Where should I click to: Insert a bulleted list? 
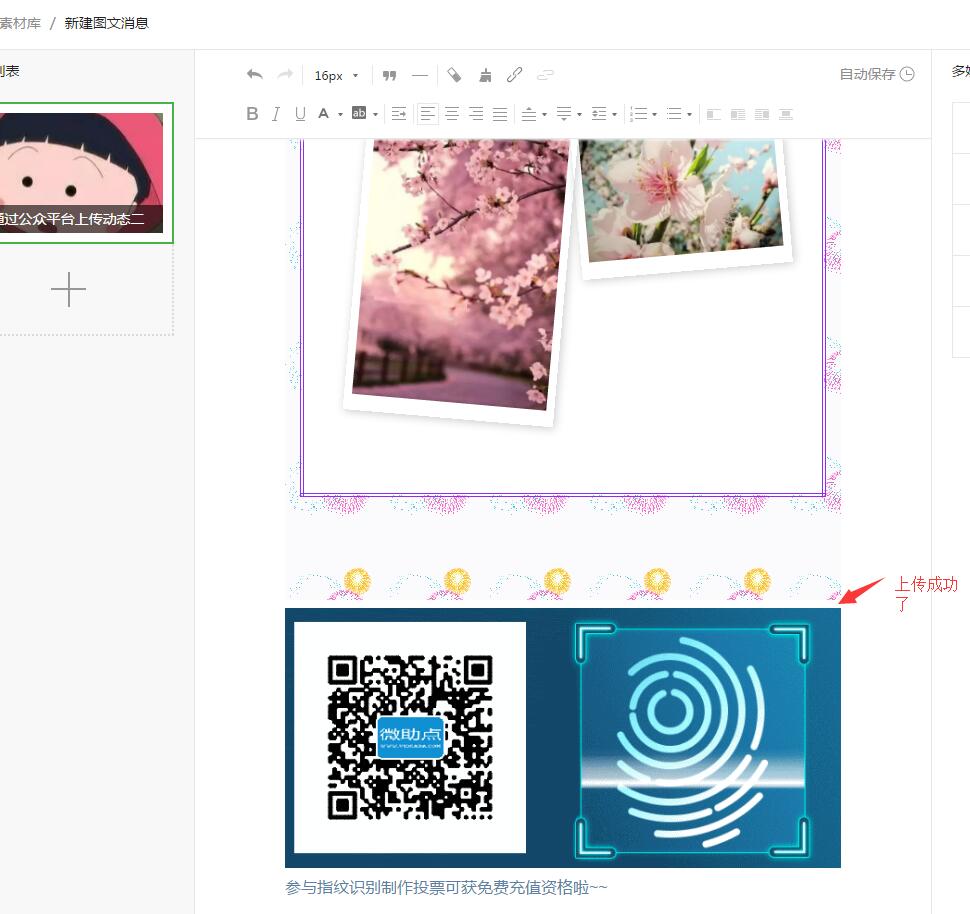click(x=674, y=114)
